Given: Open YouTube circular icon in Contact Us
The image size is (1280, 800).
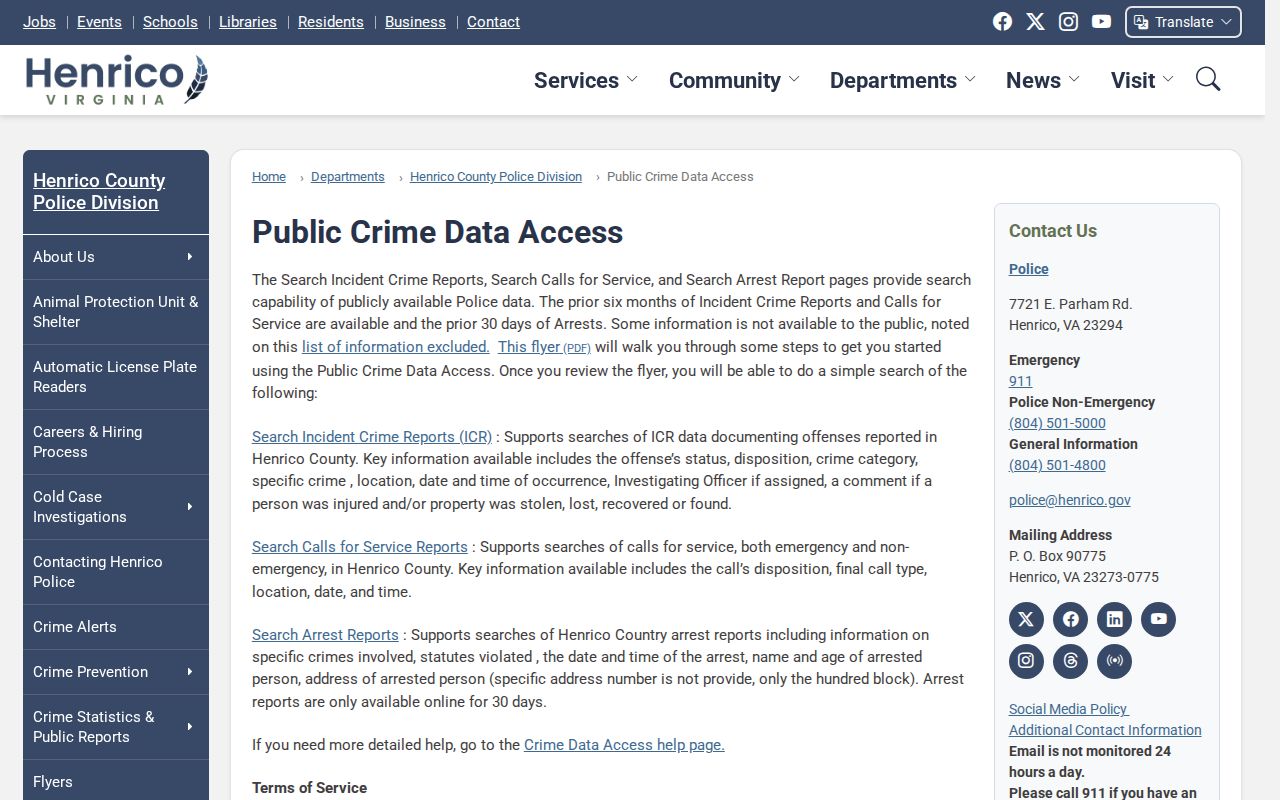Looking at the screenshot, I should tap(1158, 619).
